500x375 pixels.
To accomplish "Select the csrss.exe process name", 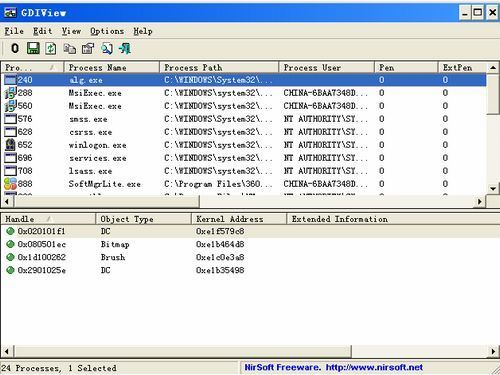I will [x=91, y=132].
